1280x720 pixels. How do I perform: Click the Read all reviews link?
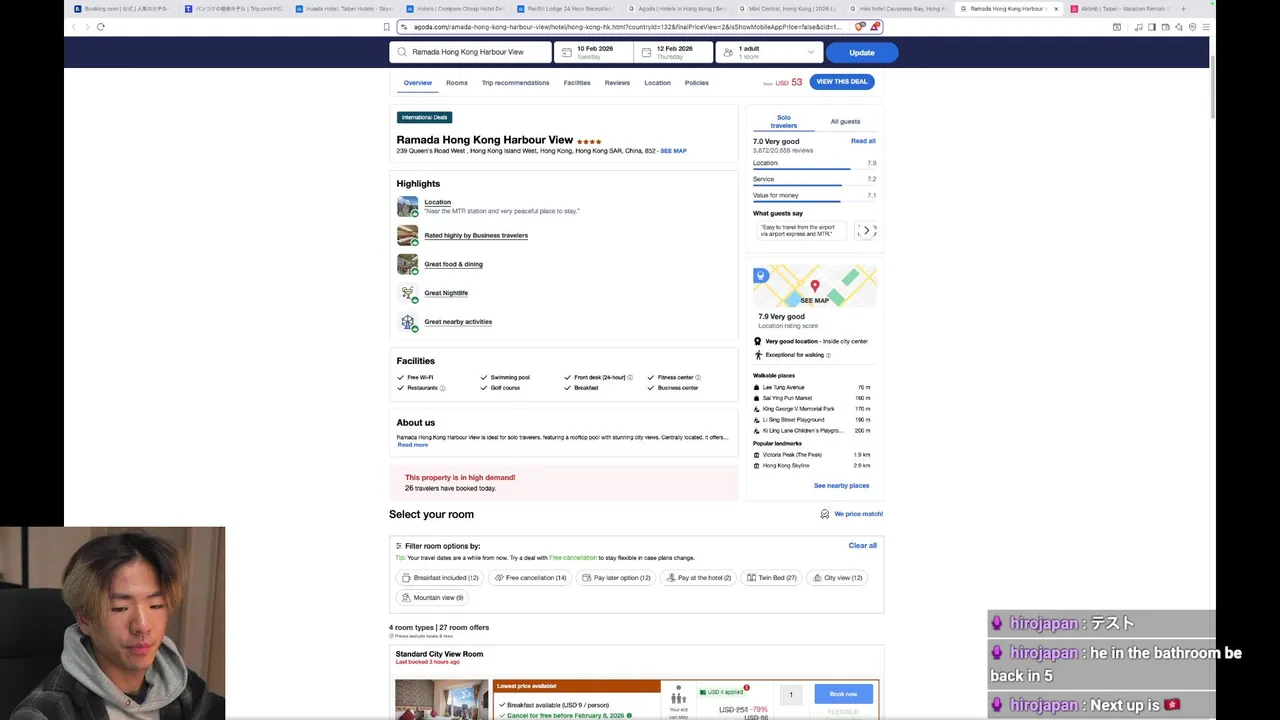(863, 141)
